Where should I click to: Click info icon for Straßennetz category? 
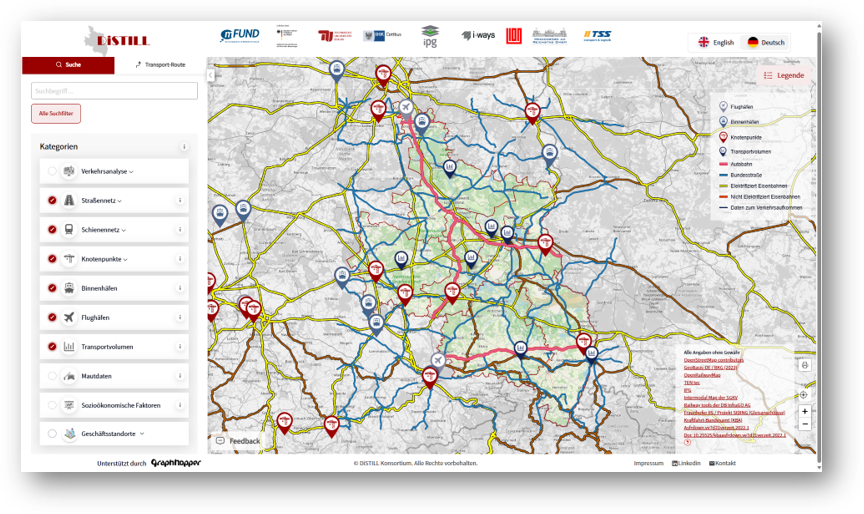point(180,200)
